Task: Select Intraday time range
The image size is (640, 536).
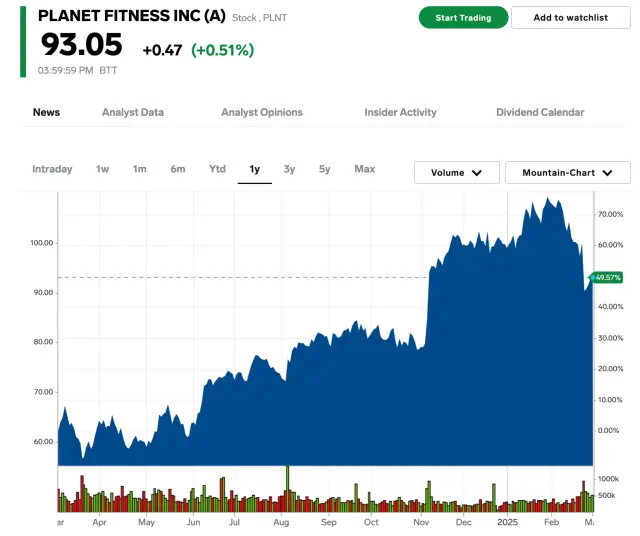Action: tap(52, 169)
